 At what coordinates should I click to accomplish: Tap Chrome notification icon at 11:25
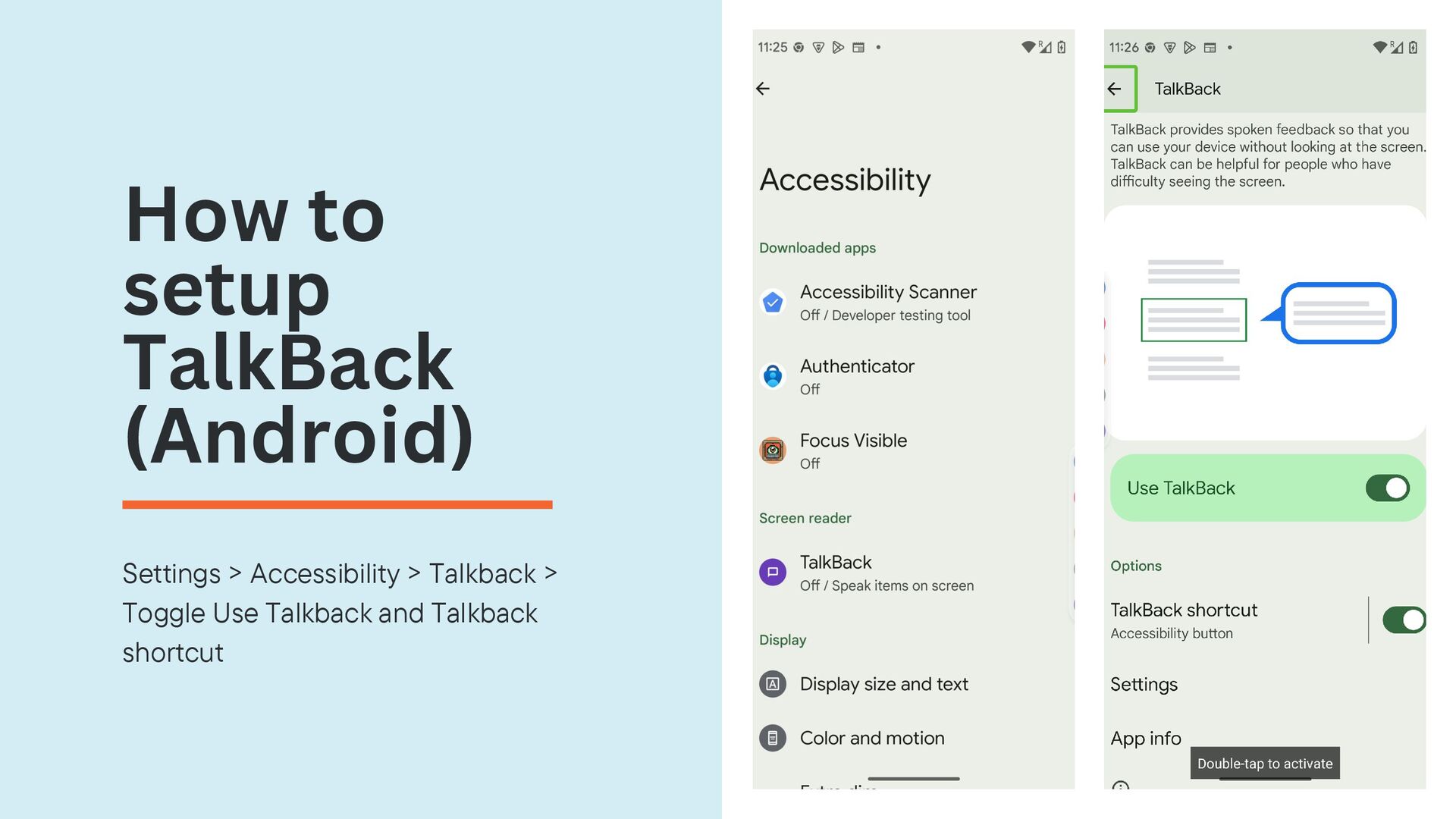(799, 47)
